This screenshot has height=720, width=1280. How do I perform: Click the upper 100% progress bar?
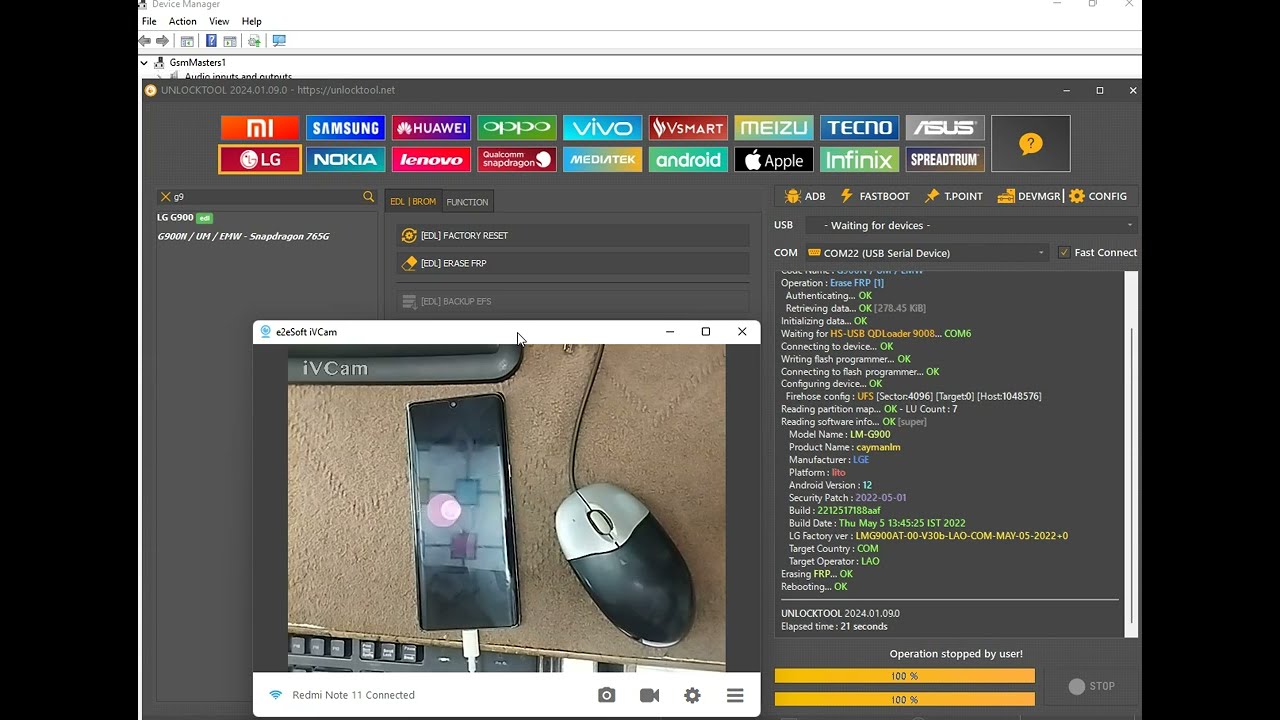pyautogui.click(x=905, y=677)
